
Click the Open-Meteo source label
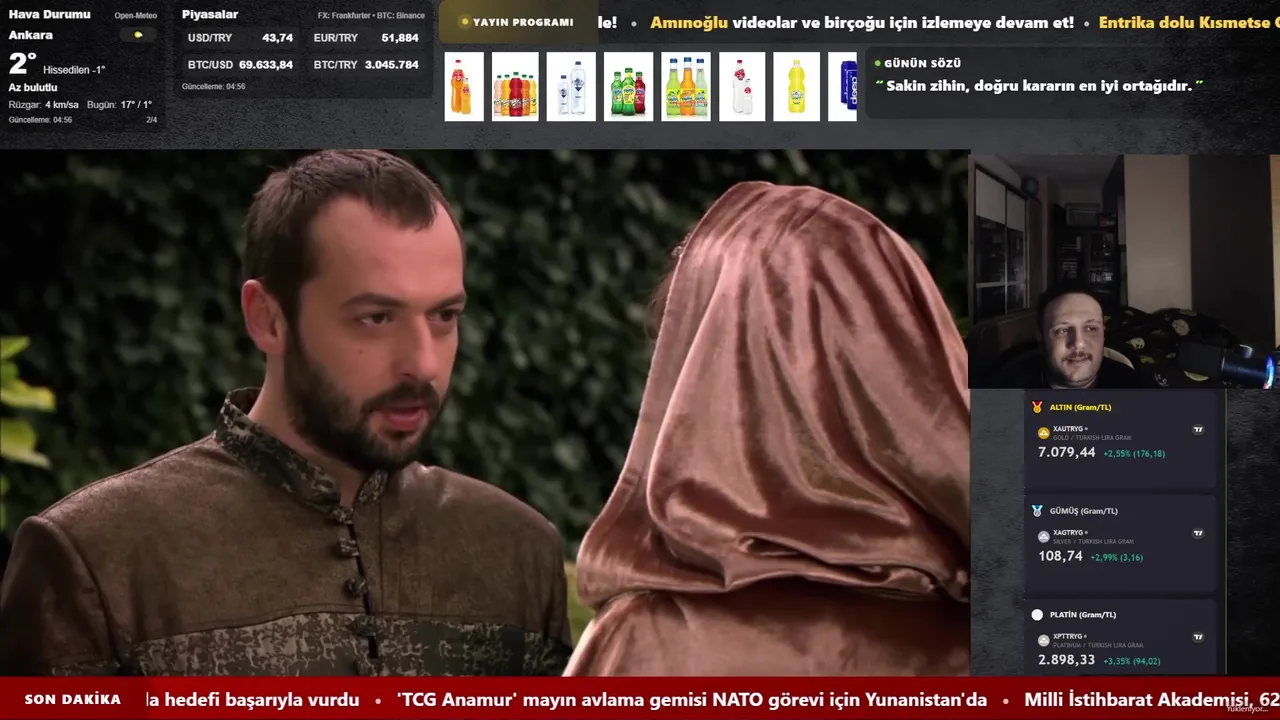coord(135,16)
